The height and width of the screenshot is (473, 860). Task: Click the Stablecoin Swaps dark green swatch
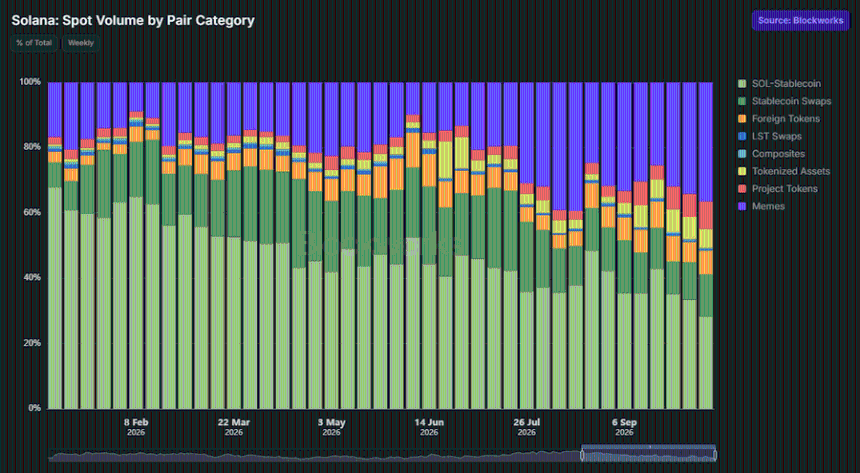coord(742,102)
